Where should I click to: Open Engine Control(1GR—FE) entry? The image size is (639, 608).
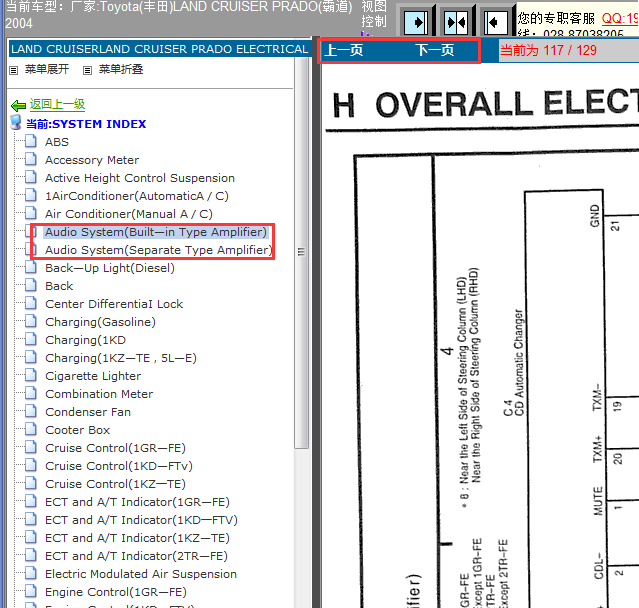(x=116, y=592)
